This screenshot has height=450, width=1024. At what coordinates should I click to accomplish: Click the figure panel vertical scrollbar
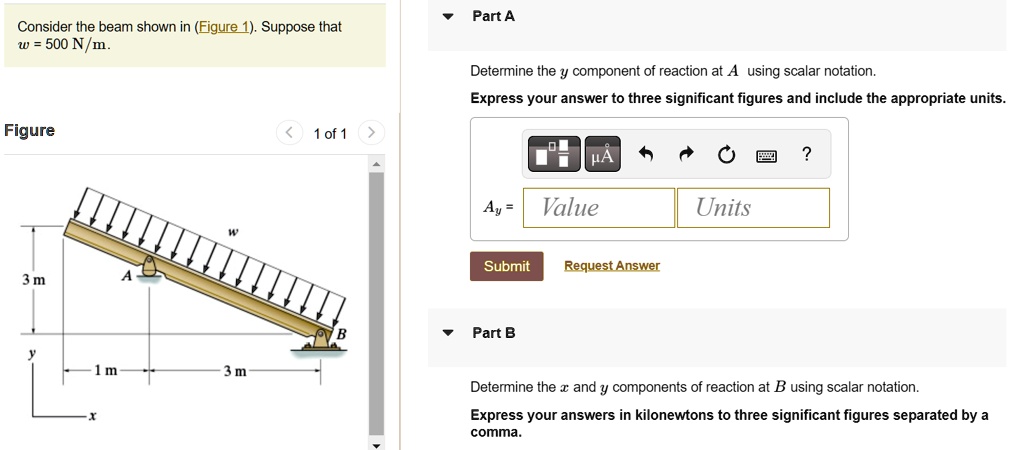[376, 304]
